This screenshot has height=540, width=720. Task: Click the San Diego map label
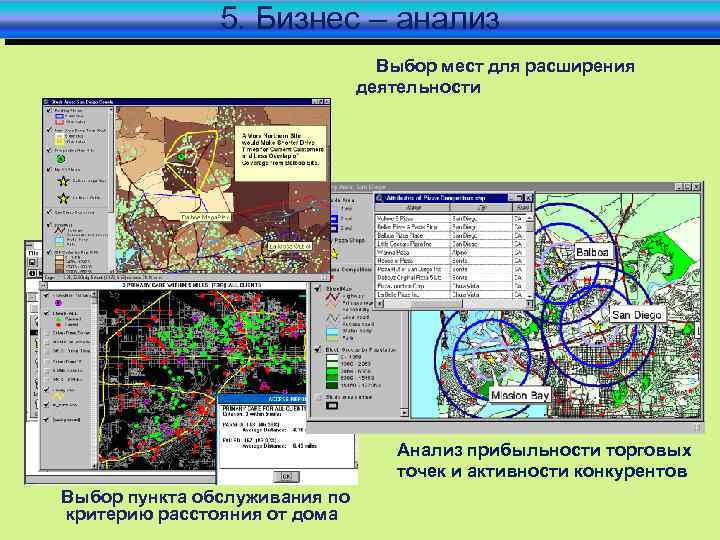(x=636, y=315)
